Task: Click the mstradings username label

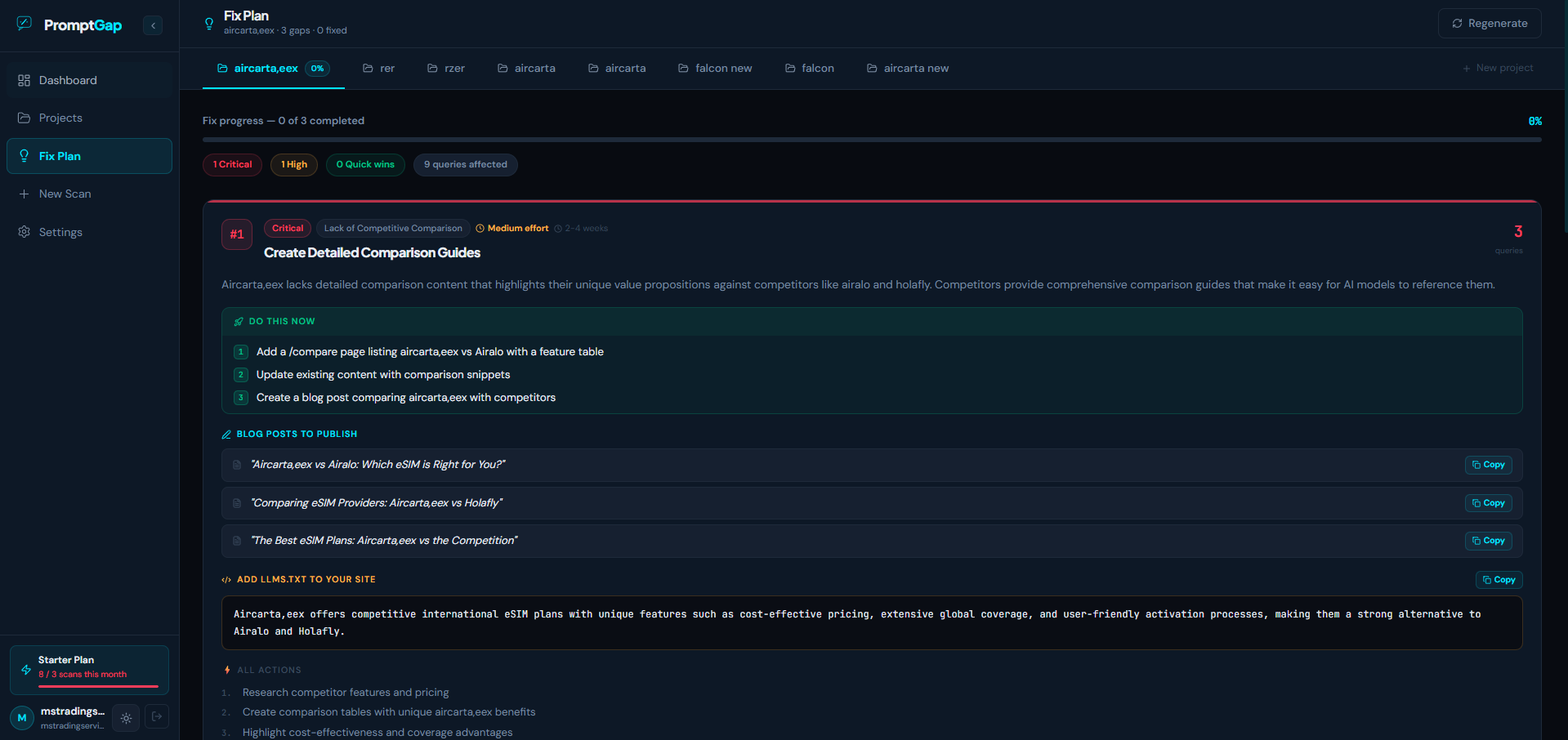Action: [x=73, y=711]
